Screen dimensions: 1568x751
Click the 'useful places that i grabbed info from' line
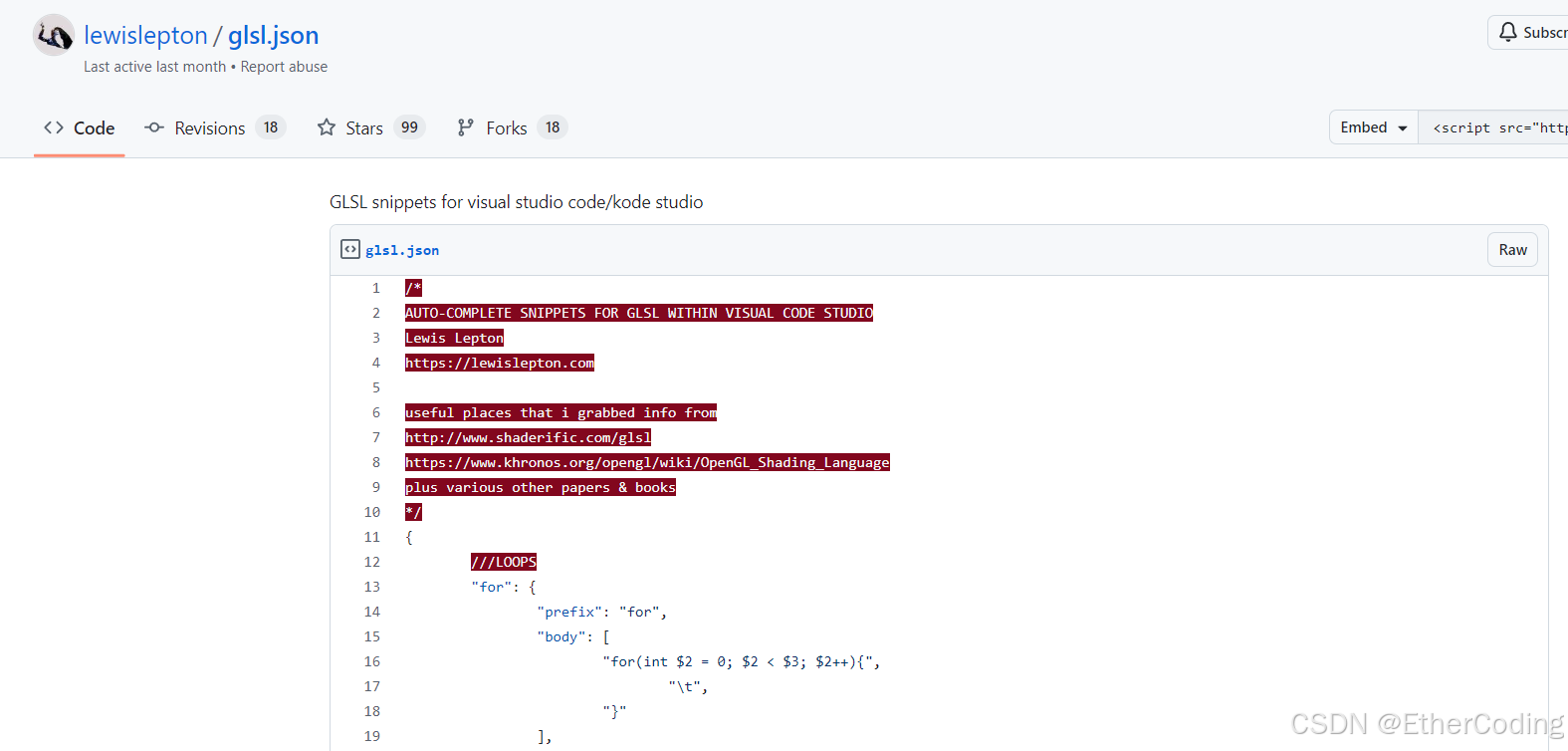(x=560, y=412)
